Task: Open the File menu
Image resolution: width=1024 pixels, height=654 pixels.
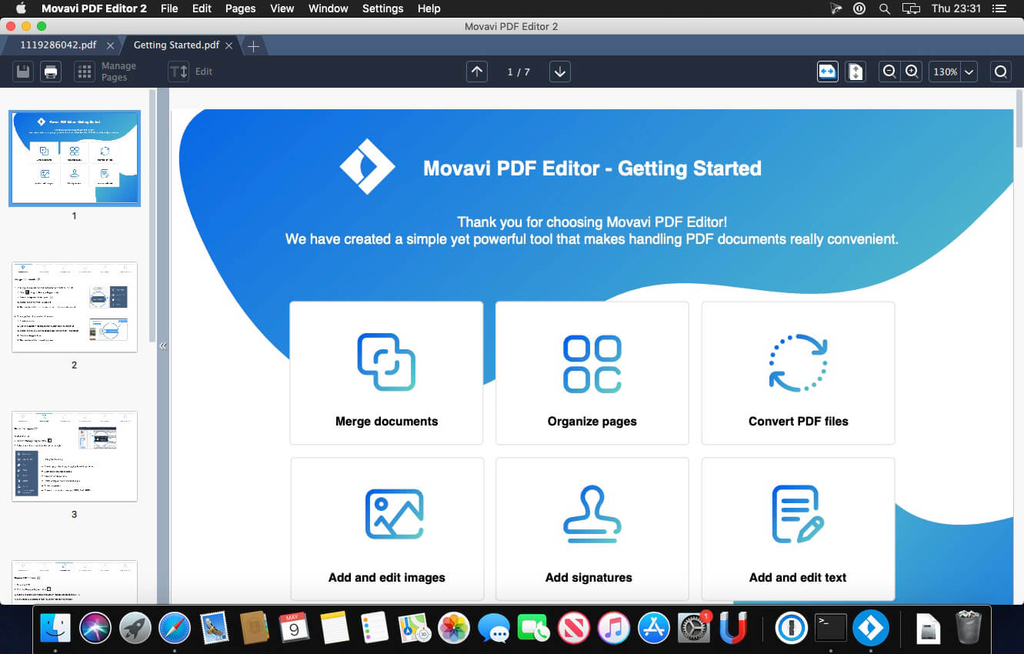Action: (169, 8)
